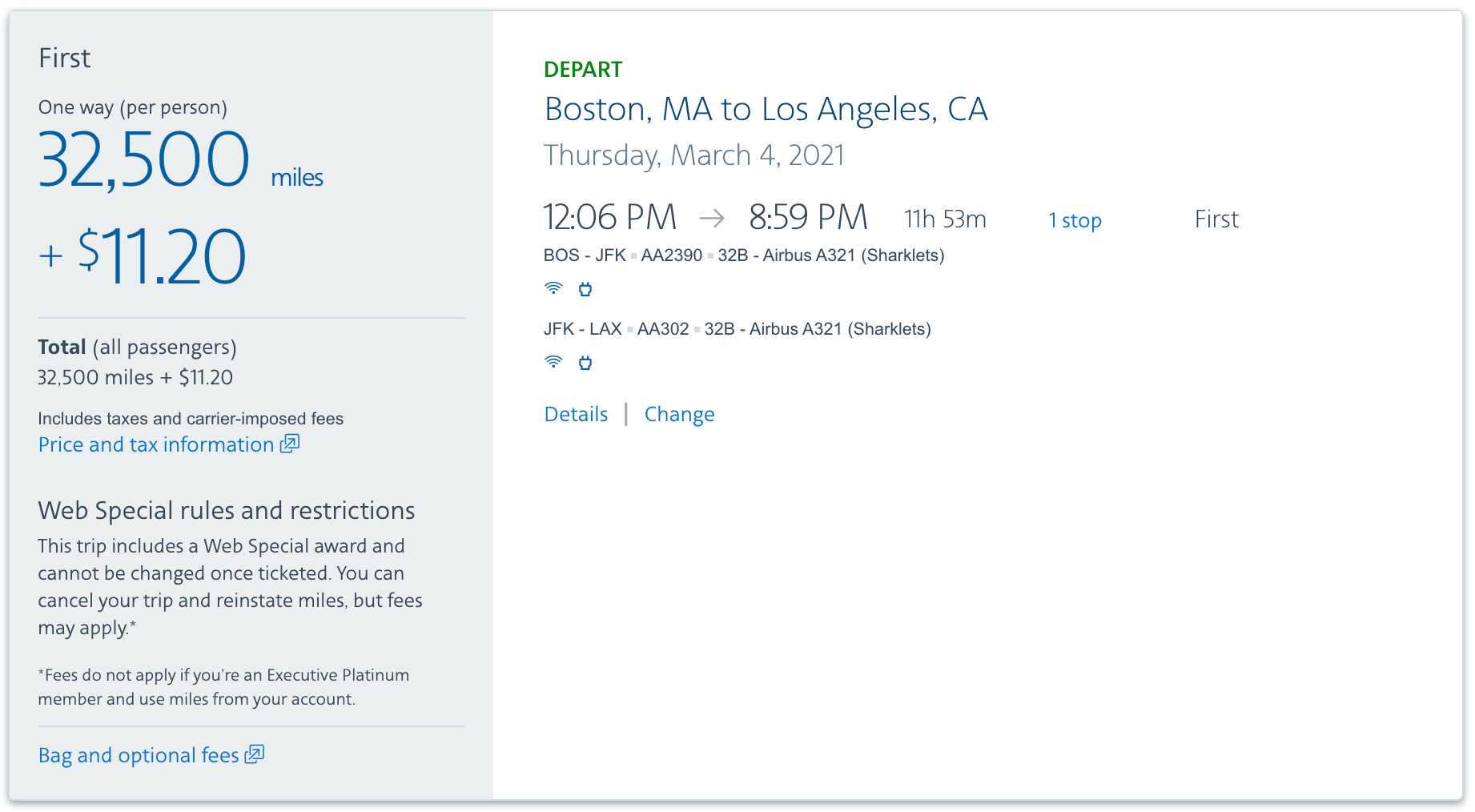This screenshot has width=1475, height=812.
Task: Click external-link icon beside Bag and optional fees
Action: (255, 754)
